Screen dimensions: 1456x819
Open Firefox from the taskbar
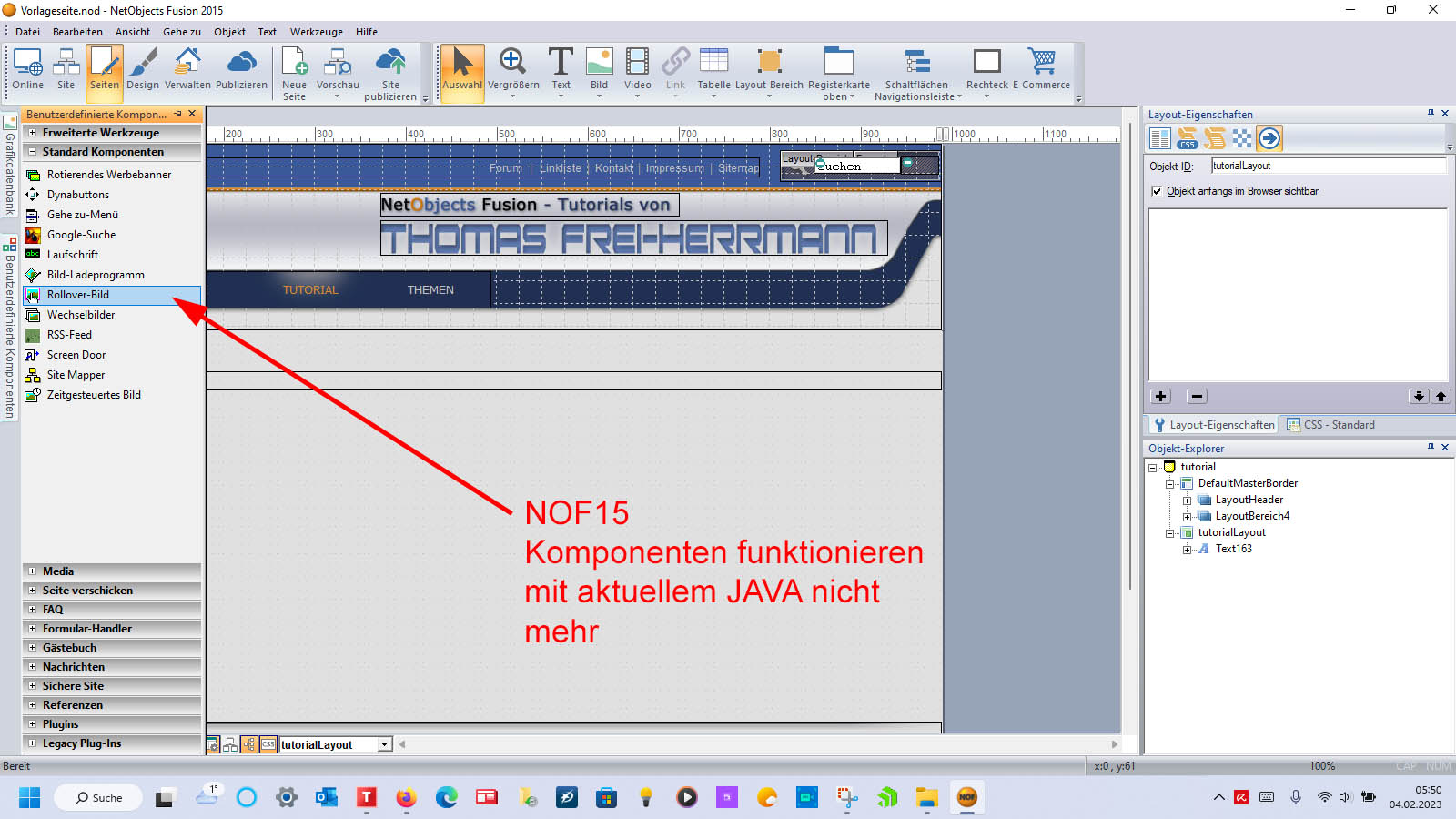tap(406, 798)
